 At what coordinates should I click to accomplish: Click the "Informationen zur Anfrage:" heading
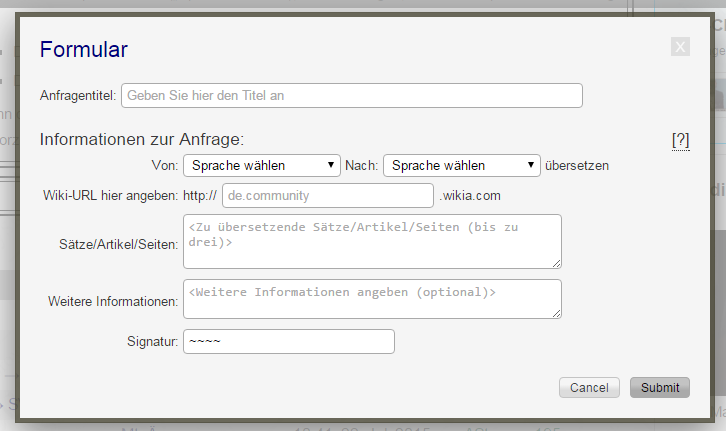[x=142, y=139]
